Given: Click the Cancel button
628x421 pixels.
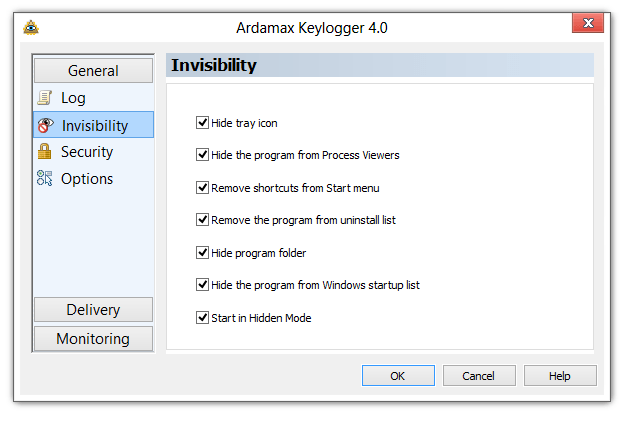Looking at the screenshot, I should (x=479, y=376).
